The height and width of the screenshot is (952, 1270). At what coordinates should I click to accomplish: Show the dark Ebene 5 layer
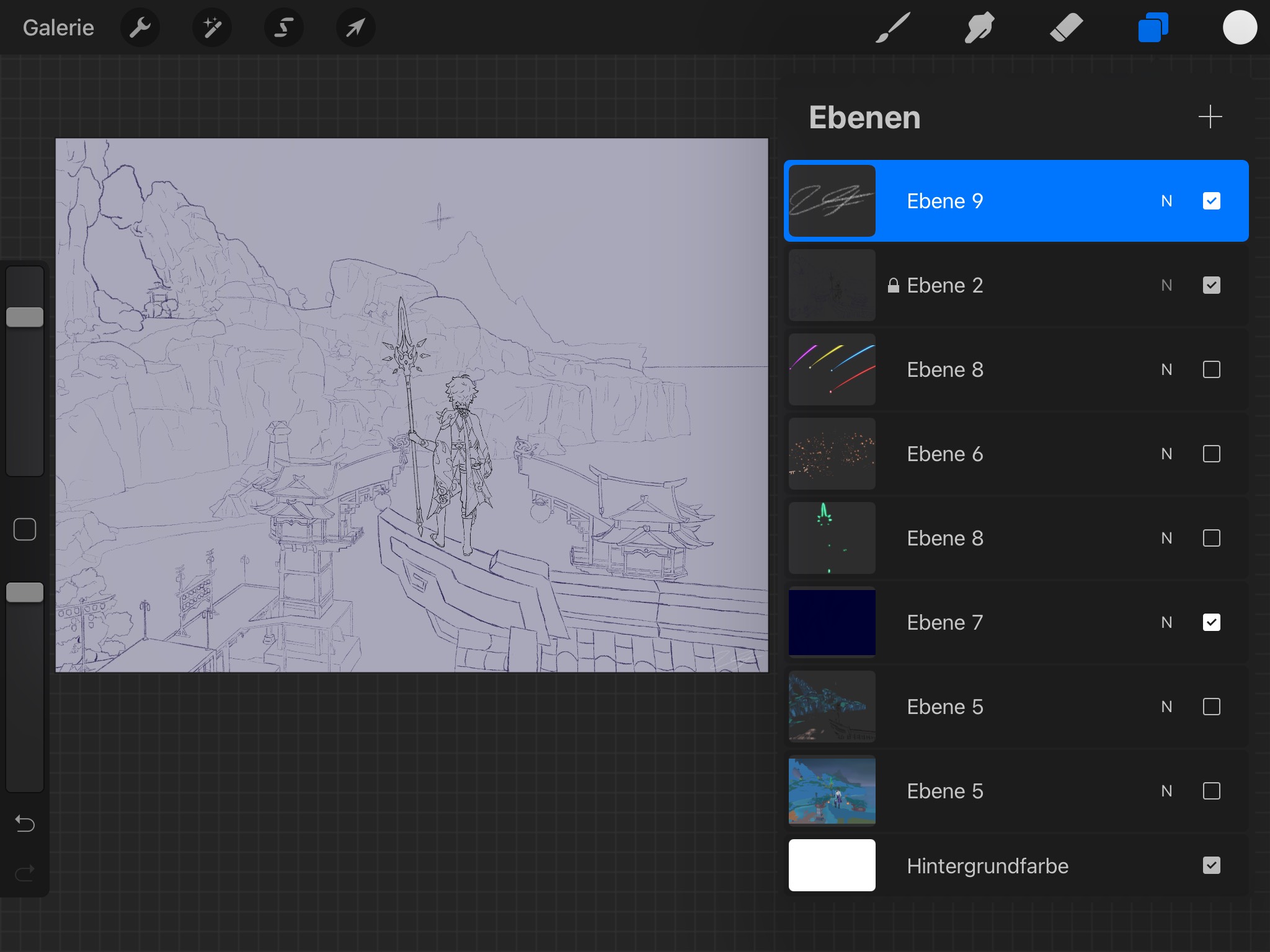[x=1212, y=707]
